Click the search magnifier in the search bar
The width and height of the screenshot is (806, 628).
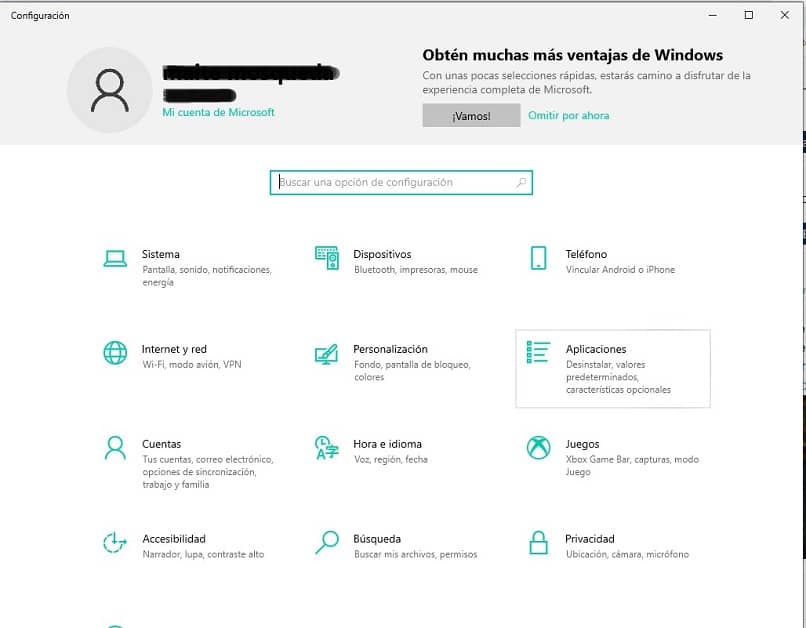coord(521,182)
